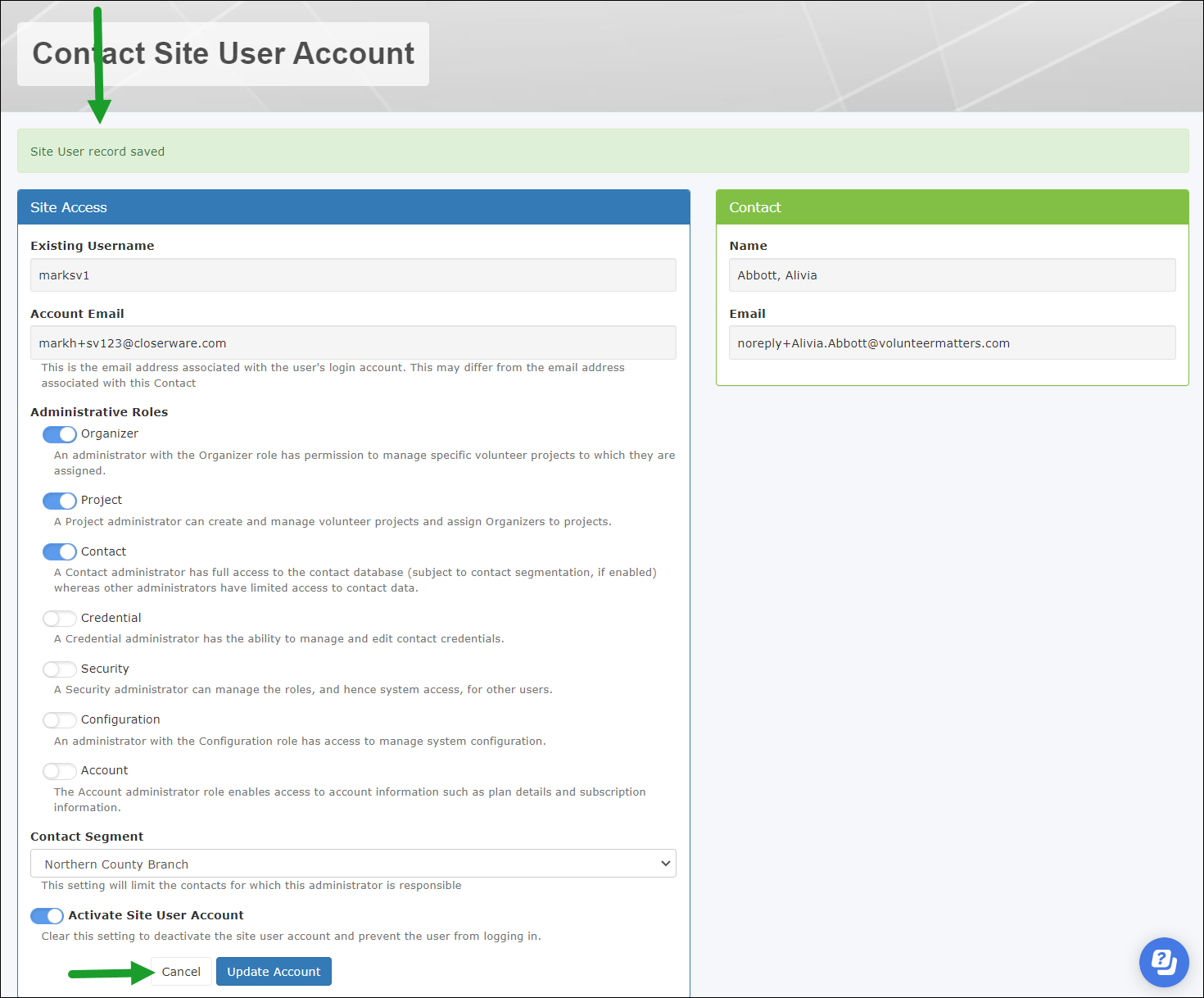Click the Organizer role description text

coord(364,463)
